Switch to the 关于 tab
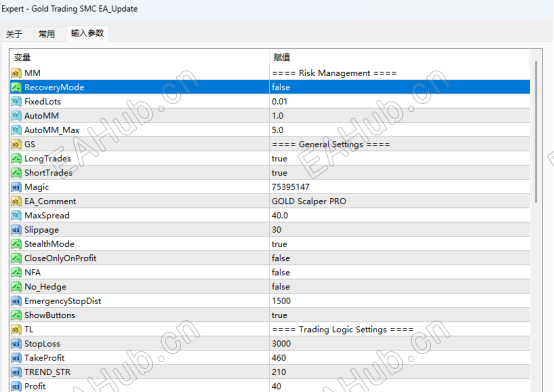 click(14, 34)
